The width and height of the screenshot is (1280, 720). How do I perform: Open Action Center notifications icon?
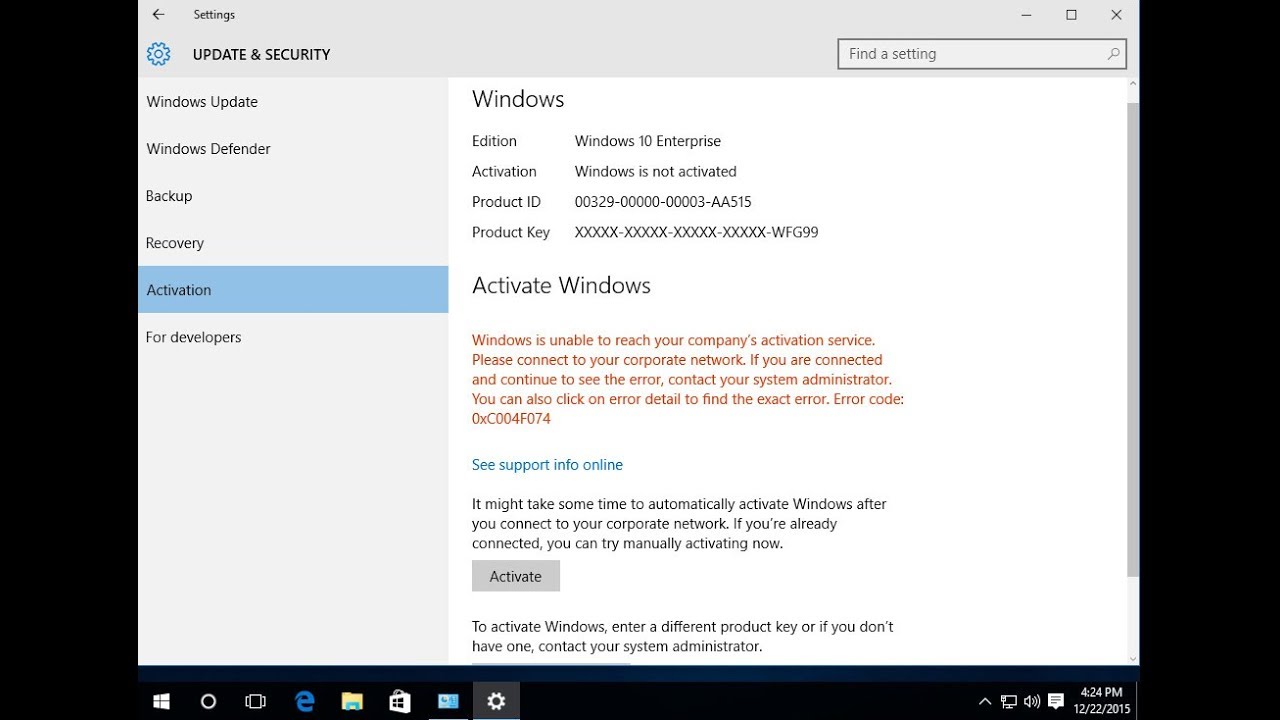1056,701
